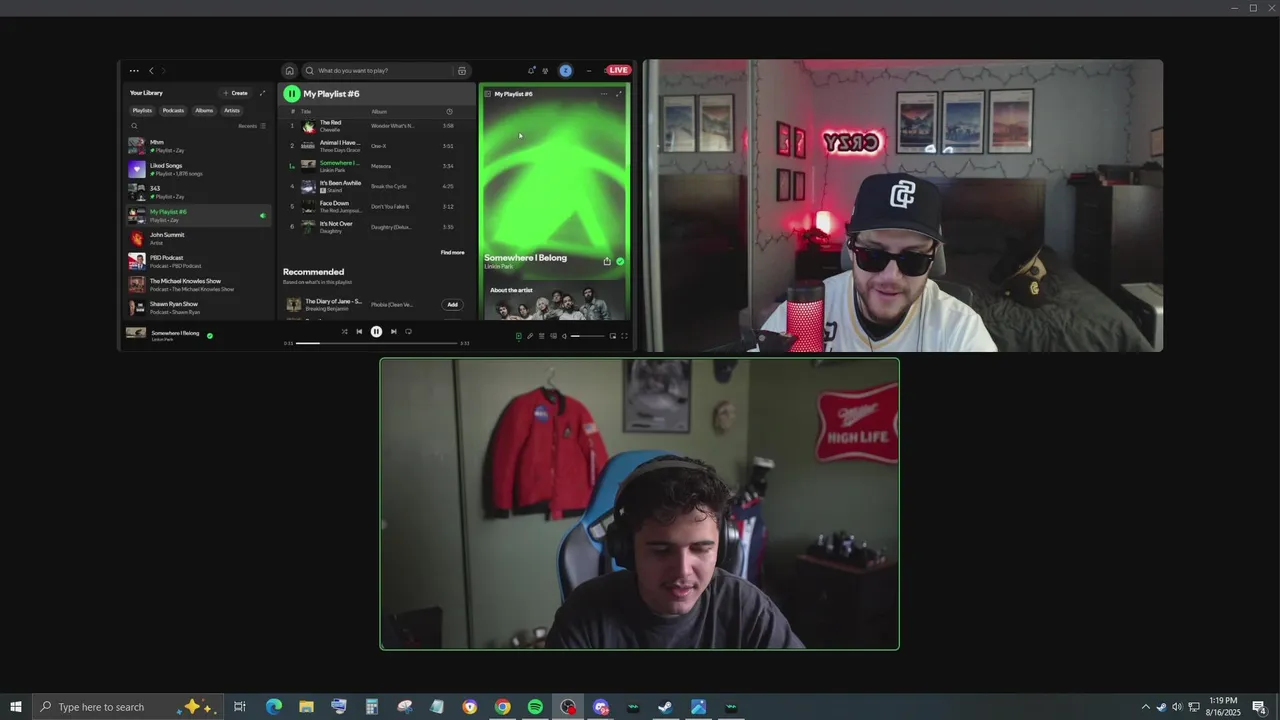Click the 'Find more' link

pyautogui.click(x=452, y=252)
